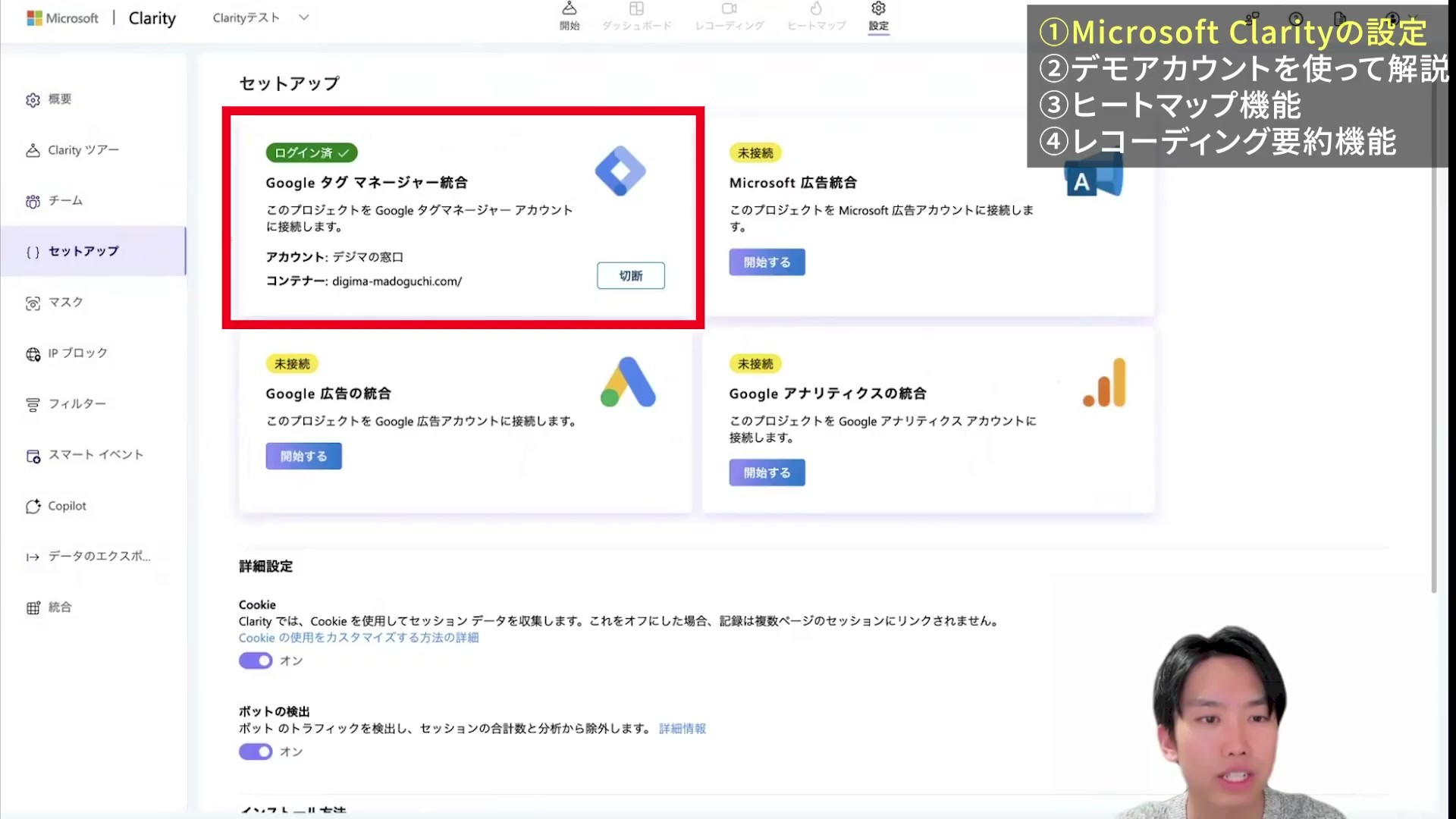Image resolution: width=1456 pixels, height=819 pixels.
Task: Select セットアップ in the sidebar
Action: pyautogui.click(x=94, y=251)
